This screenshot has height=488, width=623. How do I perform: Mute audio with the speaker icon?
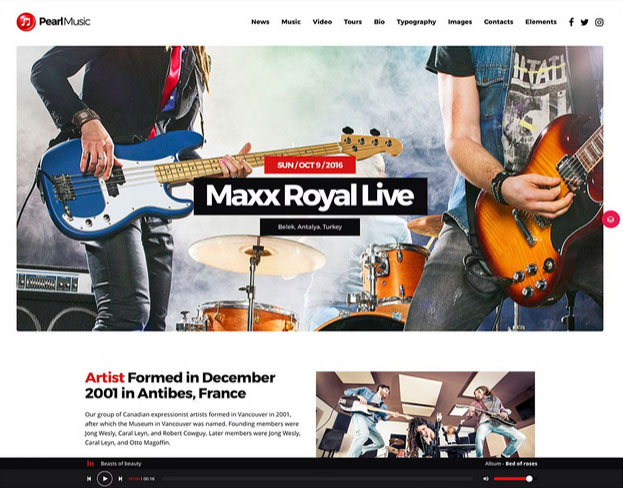point(486,478)
